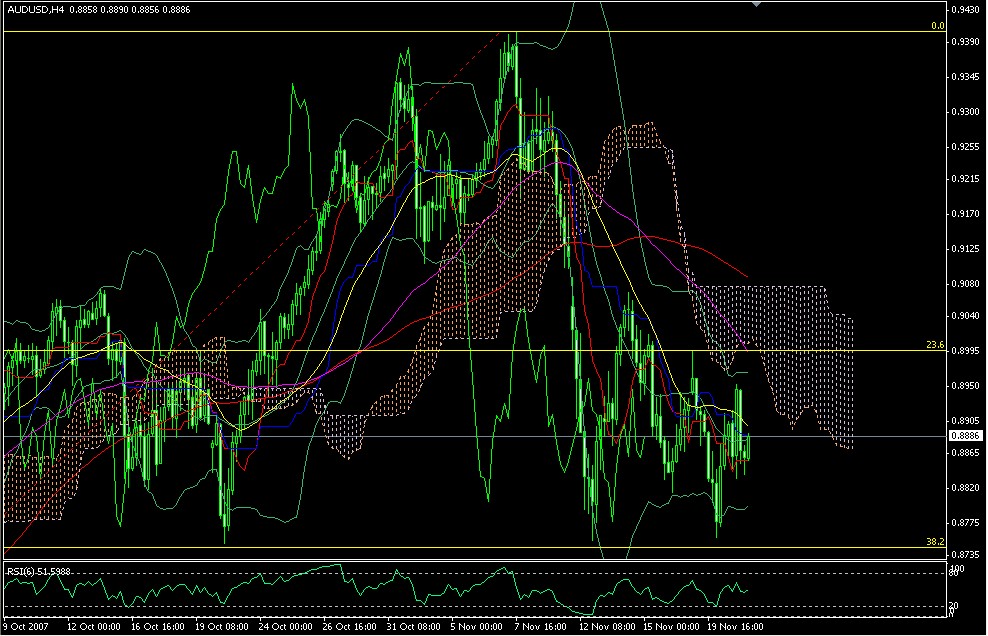The width and height of the screenshot is (988, 636).
Task: Click the 0.9345 price axis label
Action: 965,77
